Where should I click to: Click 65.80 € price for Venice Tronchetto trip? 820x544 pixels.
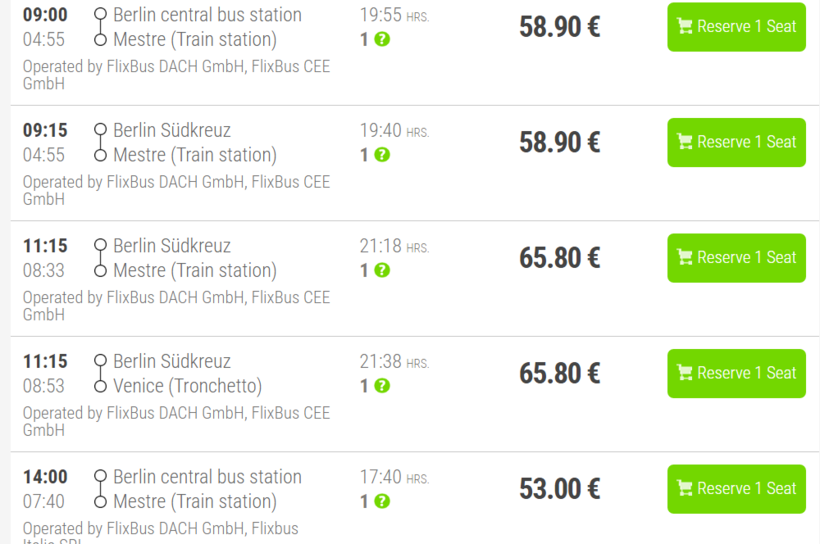tap(559, 373)
